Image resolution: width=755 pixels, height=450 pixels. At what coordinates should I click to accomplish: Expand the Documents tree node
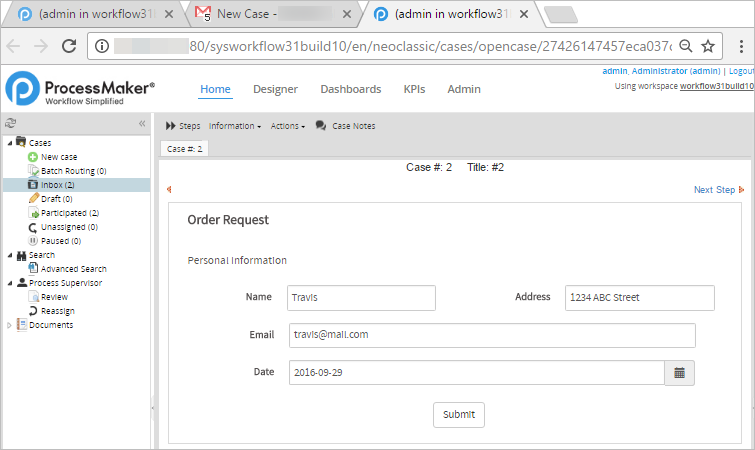10,325
